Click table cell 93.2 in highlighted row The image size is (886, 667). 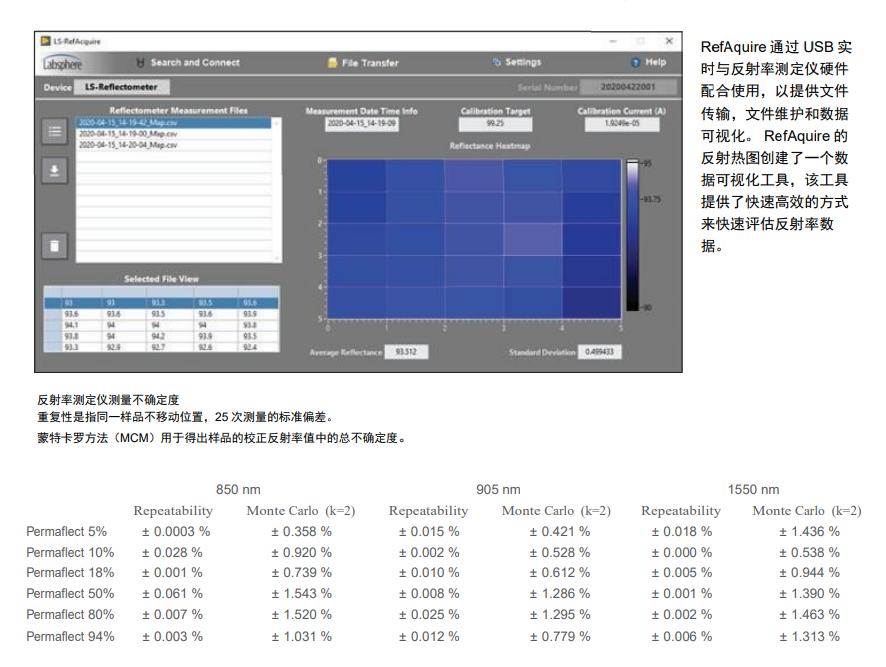[159, 303]
